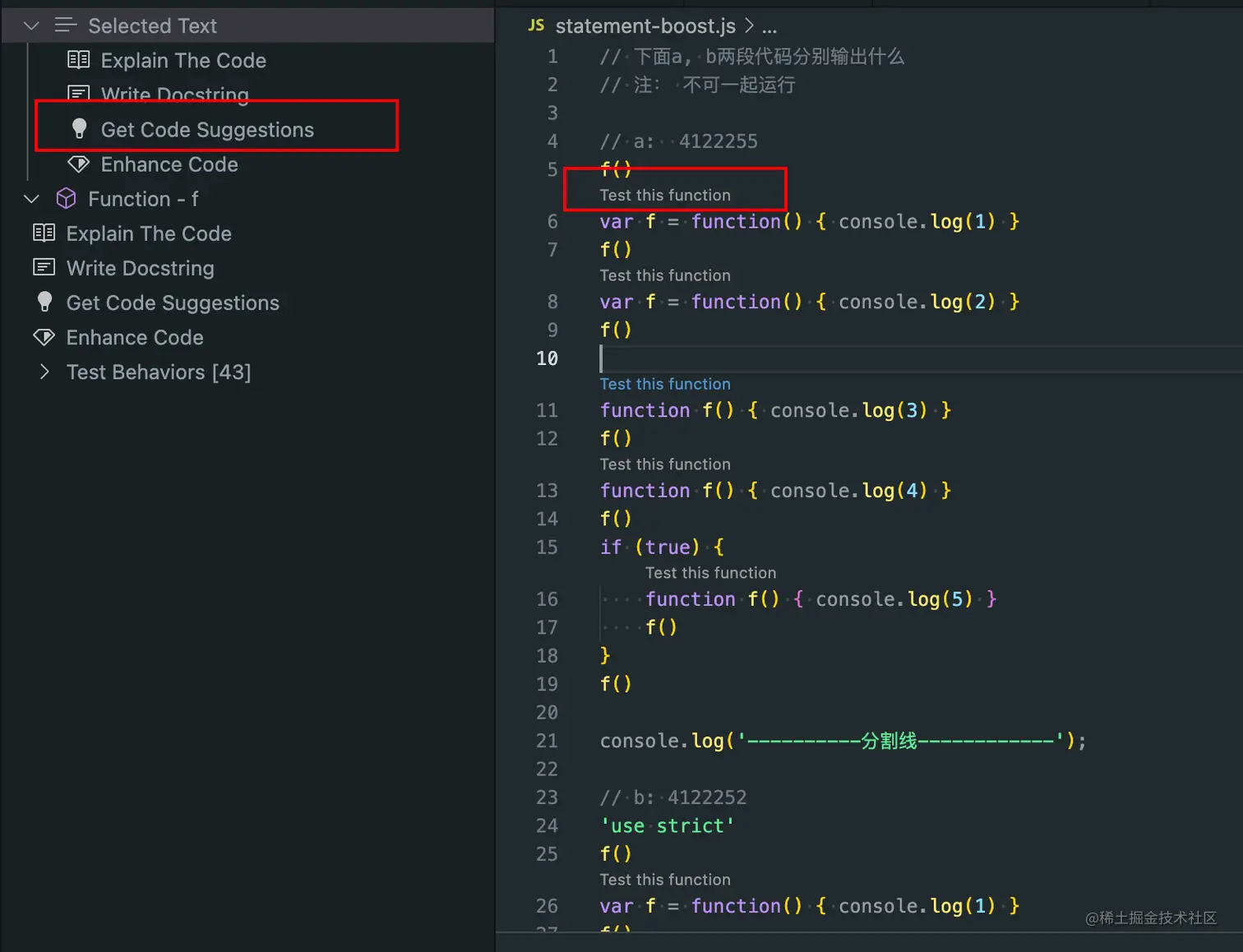Click lightbulb icon beside Function f's Get Code Suggestions
Viewport: 1243px width, 952px height.
pos(44,303)
